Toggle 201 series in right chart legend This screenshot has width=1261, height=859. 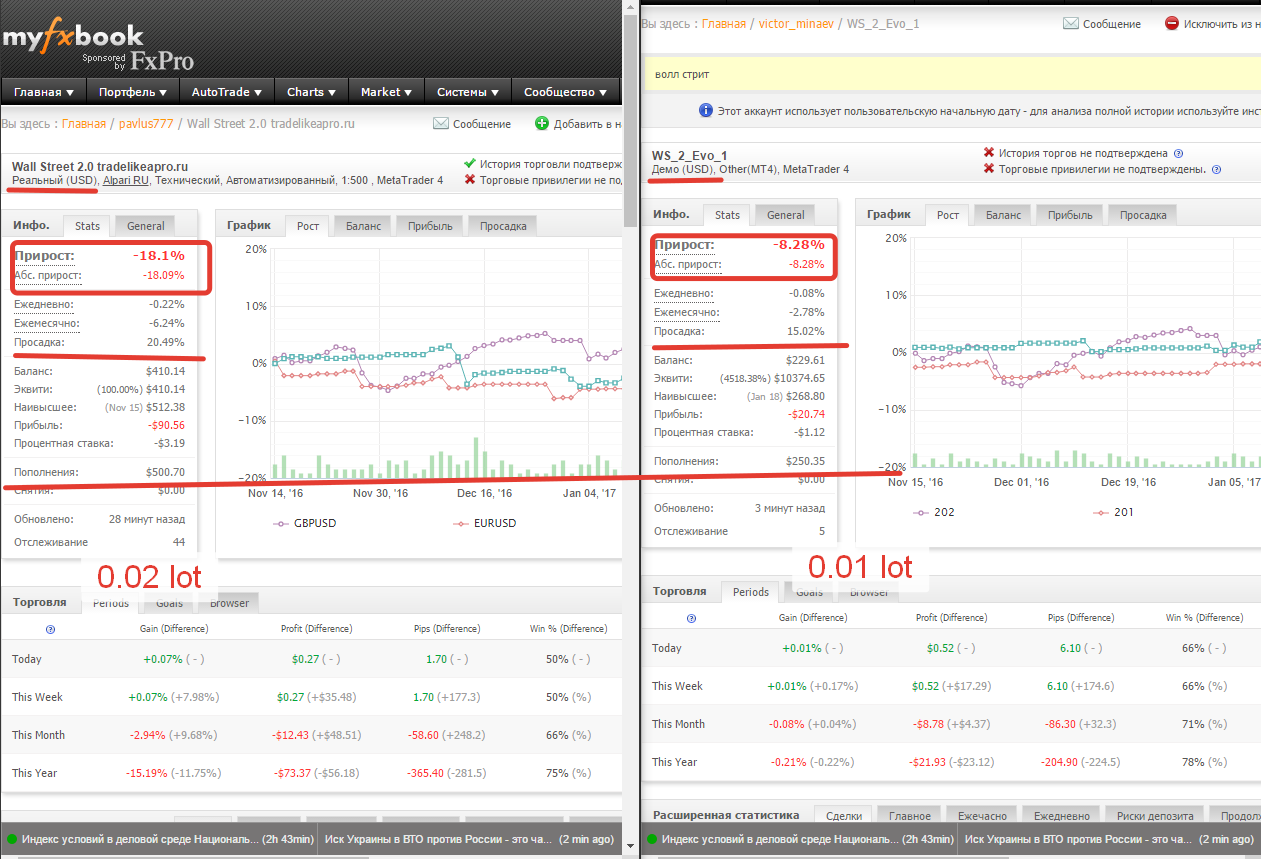pos(1114,512)
